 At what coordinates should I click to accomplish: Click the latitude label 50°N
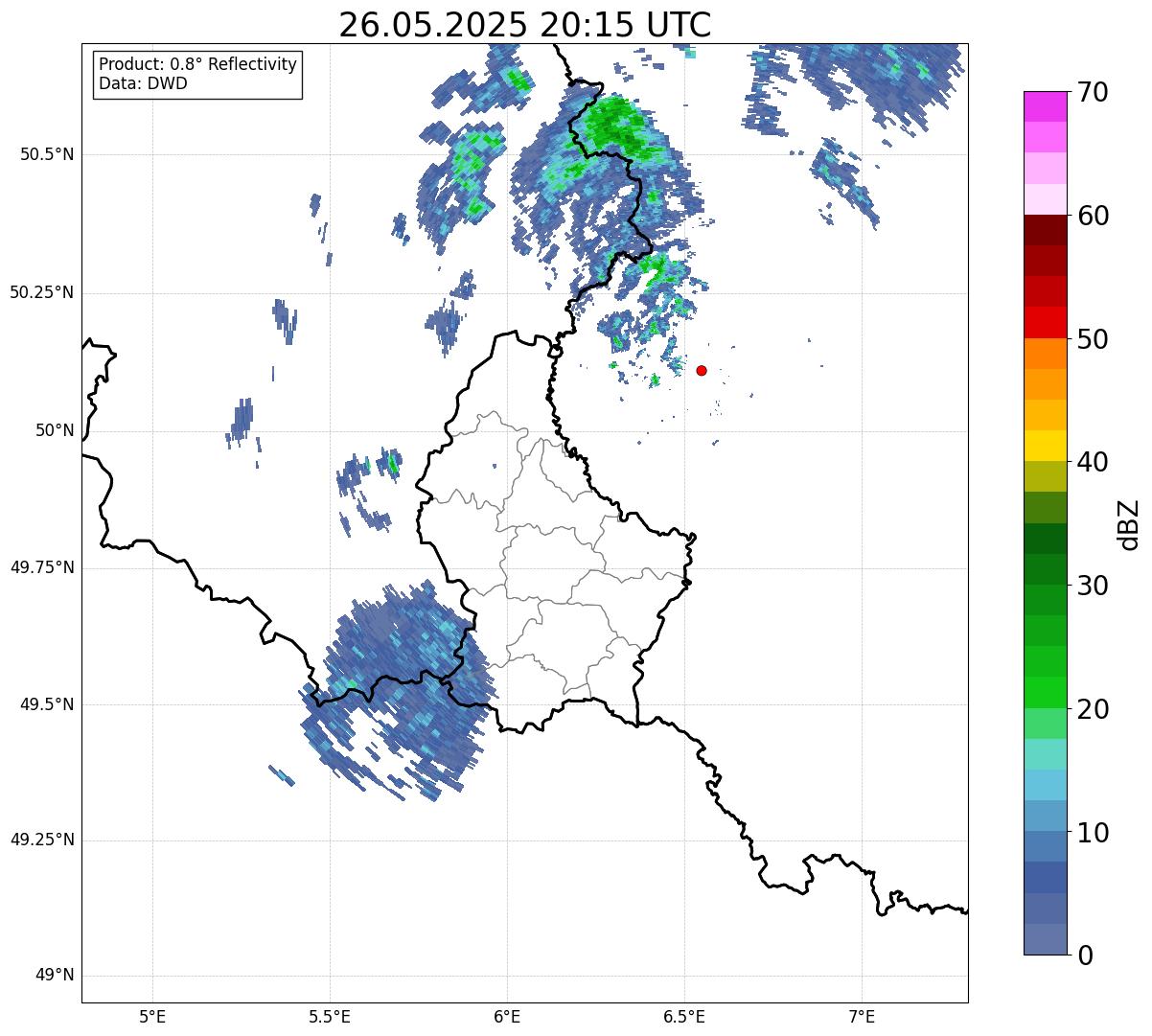55,430
